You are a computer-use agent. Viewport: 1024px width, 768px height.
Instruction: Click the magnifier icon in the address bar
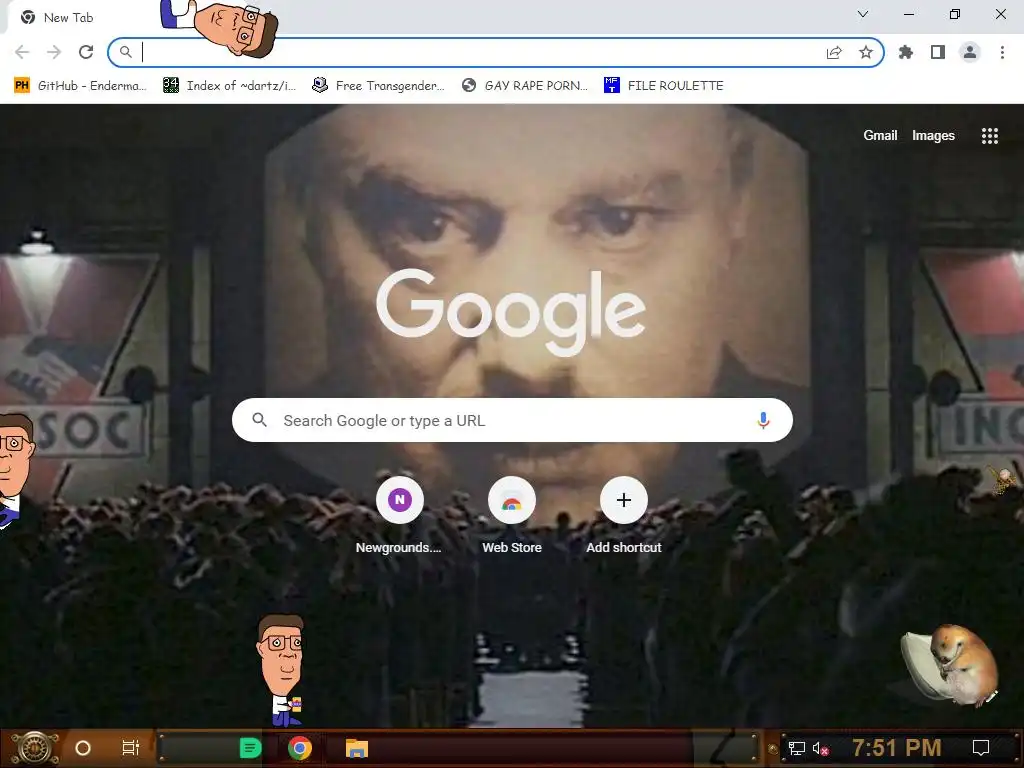coord(125,52)
